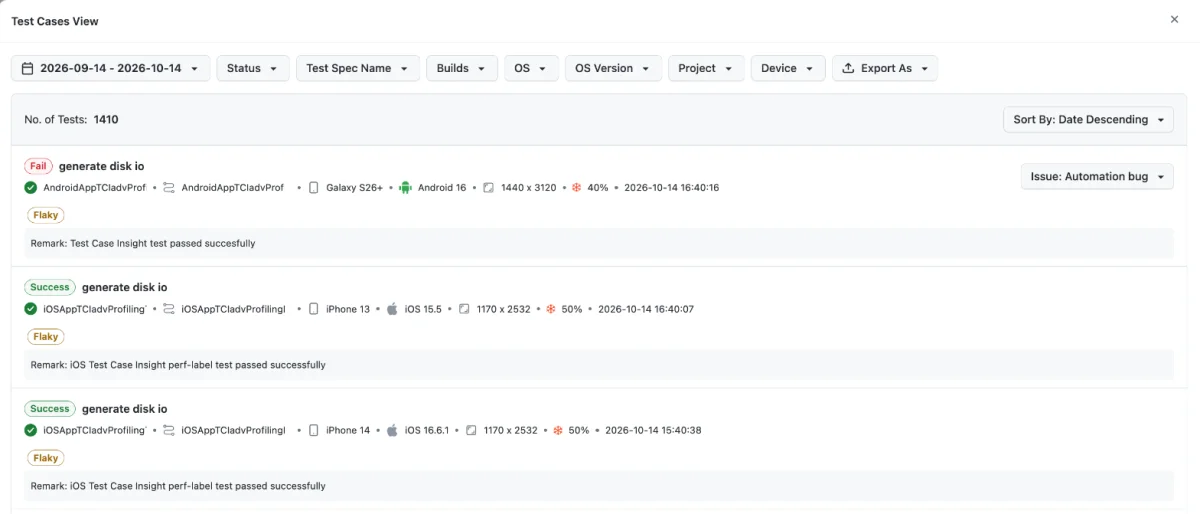Click the 'iPhone 14' device name
The height and width of the screenshot is (514, 1200).
tap(348, 431)
